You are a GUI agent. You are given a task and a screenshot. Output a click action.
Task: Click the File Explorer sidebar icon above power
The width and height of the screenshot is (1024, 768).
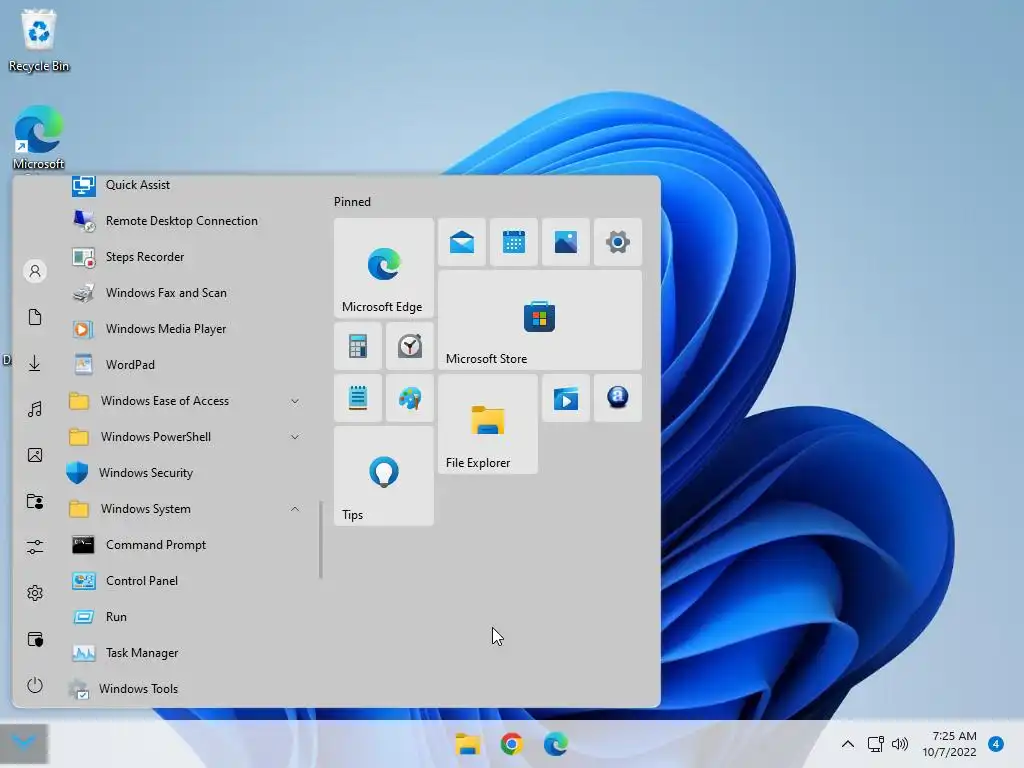(35, 639)
